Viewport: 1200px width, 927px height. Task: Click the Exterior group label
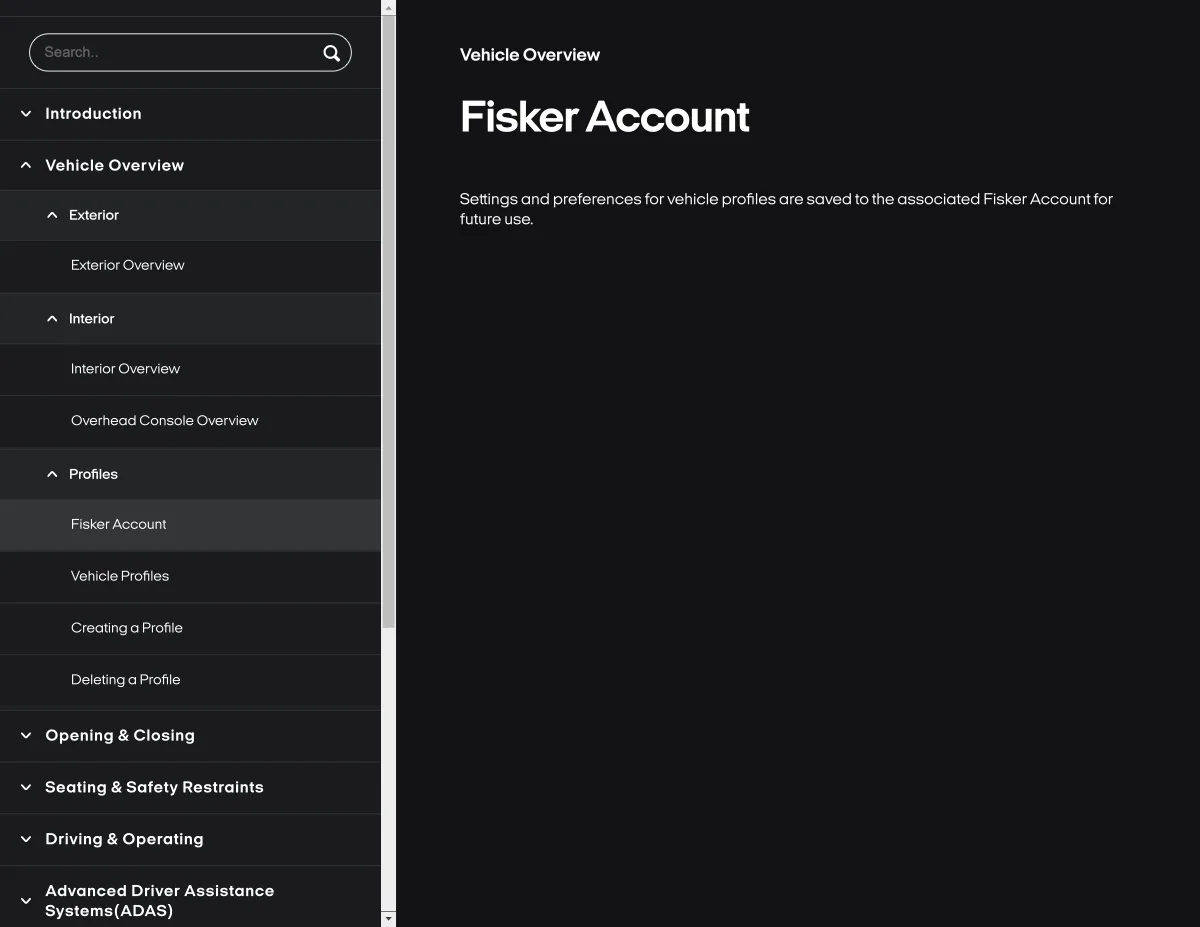pyautogui.click(x=94, y=215)
